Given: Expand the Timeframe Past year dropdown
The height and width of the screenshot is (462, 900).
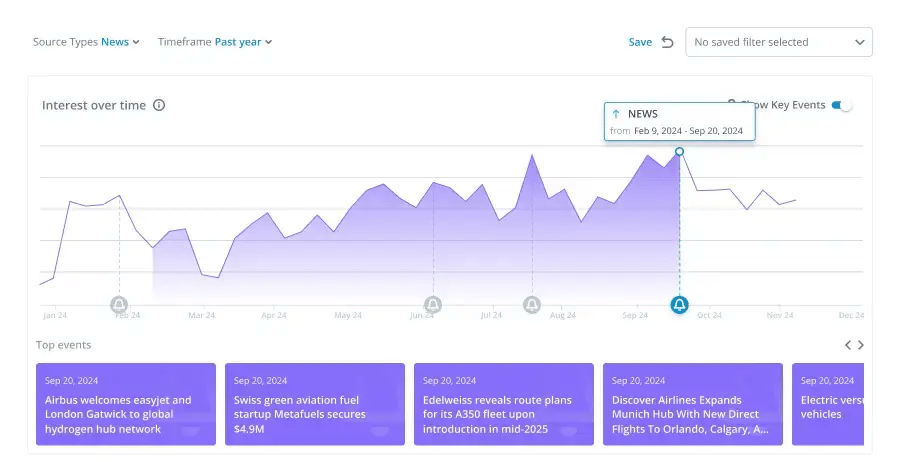Looking at the screenshot, I should tap(243, 42).
